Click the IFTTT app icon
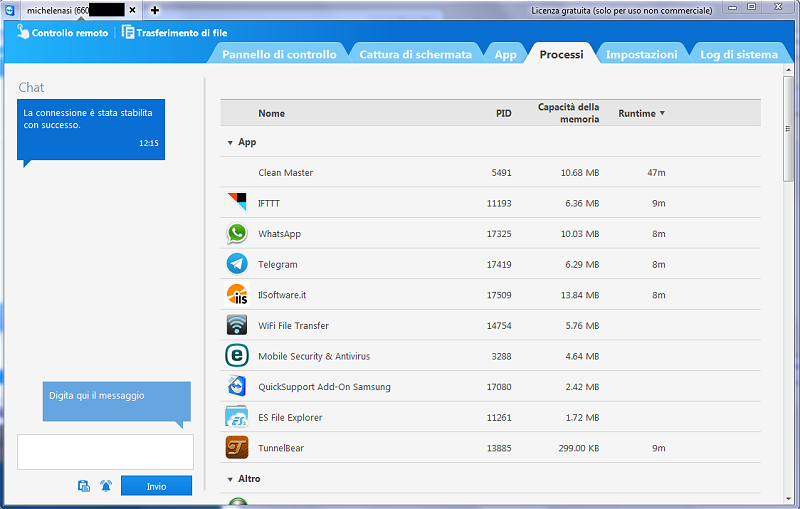The image size is (800, 509). 237,202
